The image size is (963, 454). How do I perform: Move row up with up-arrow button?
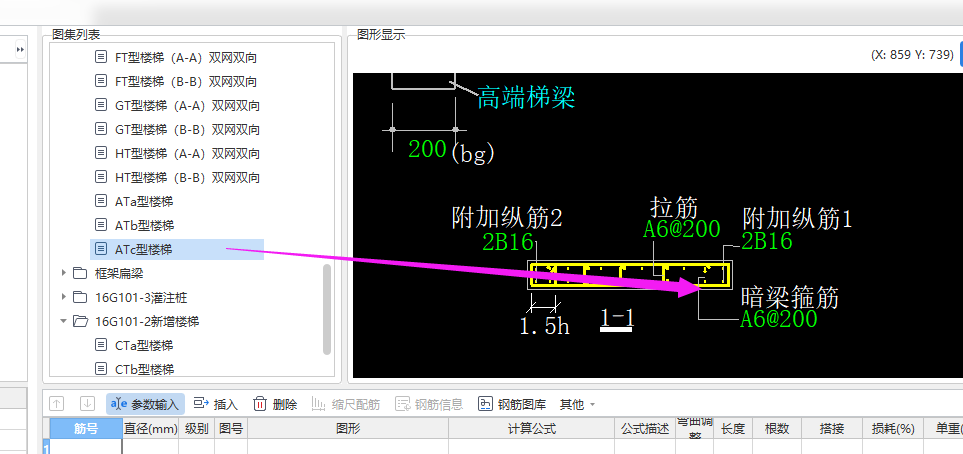point(57,404)
